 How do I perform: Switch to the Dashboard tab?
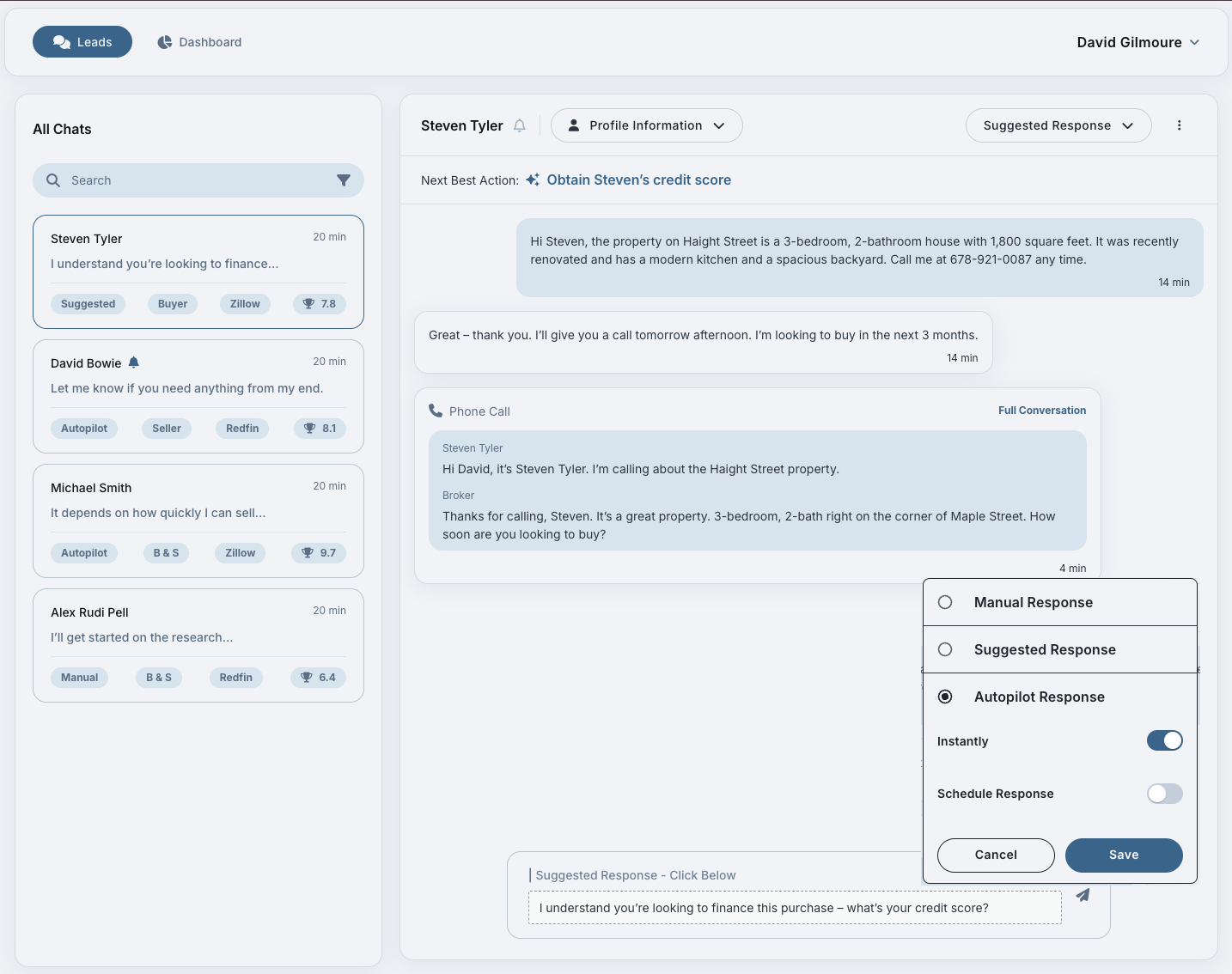(x=199, y=42)
